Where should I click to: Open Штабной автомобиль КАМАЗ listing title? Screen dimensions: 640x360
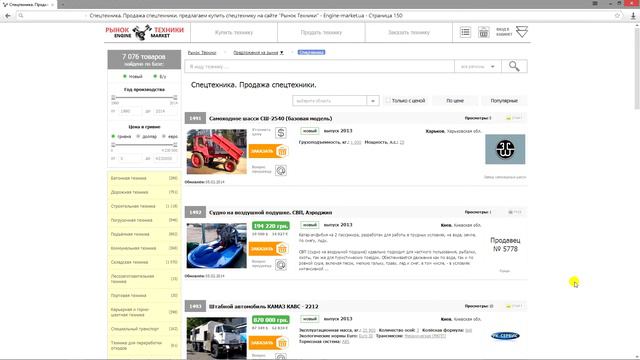pyautogui.click(x=264, y=307)
